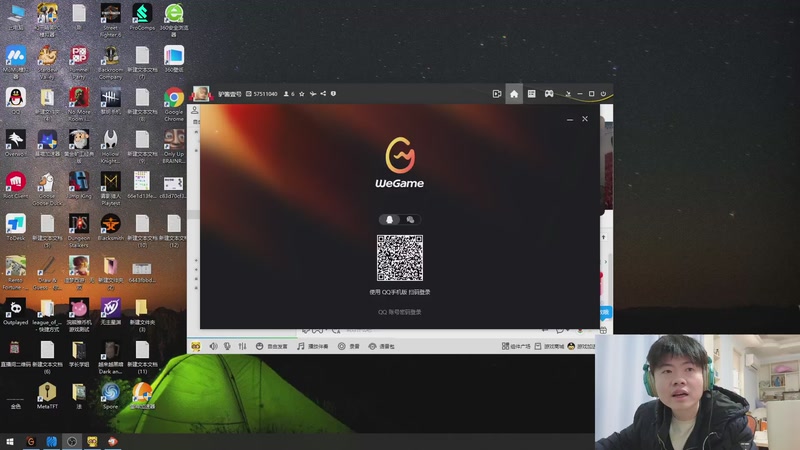This screenshot has height=450, width=800.
Task: Toggle the microphone icon
Action: tap(227, 346)
